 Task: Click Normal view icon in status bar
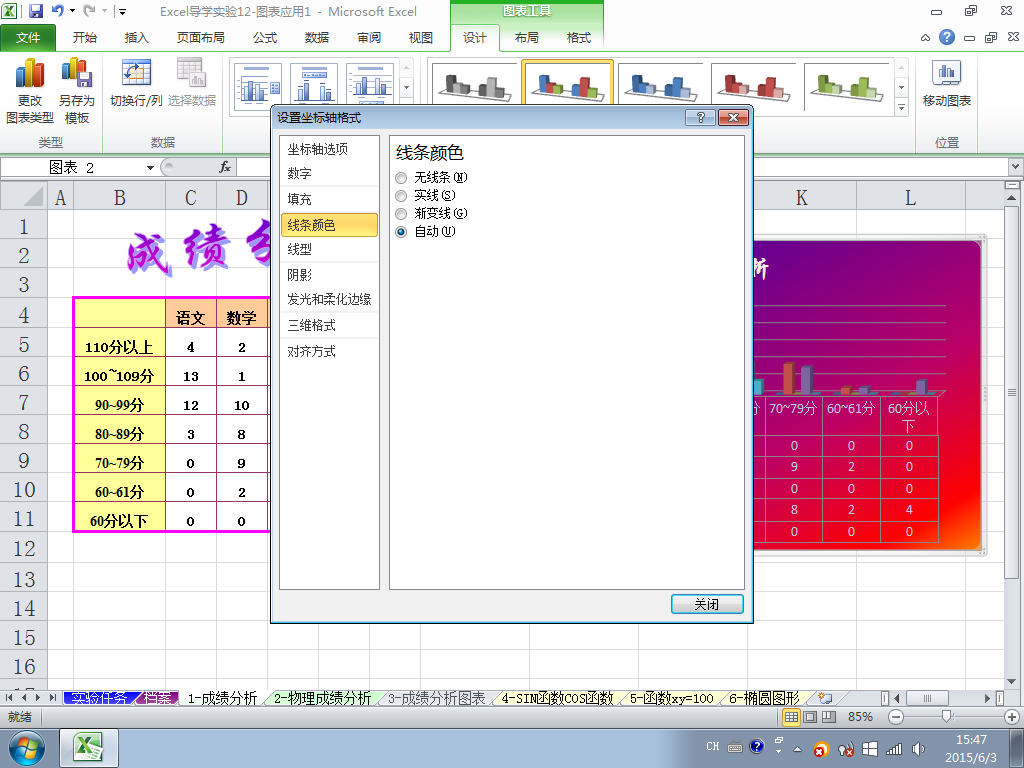pos(791,717)
